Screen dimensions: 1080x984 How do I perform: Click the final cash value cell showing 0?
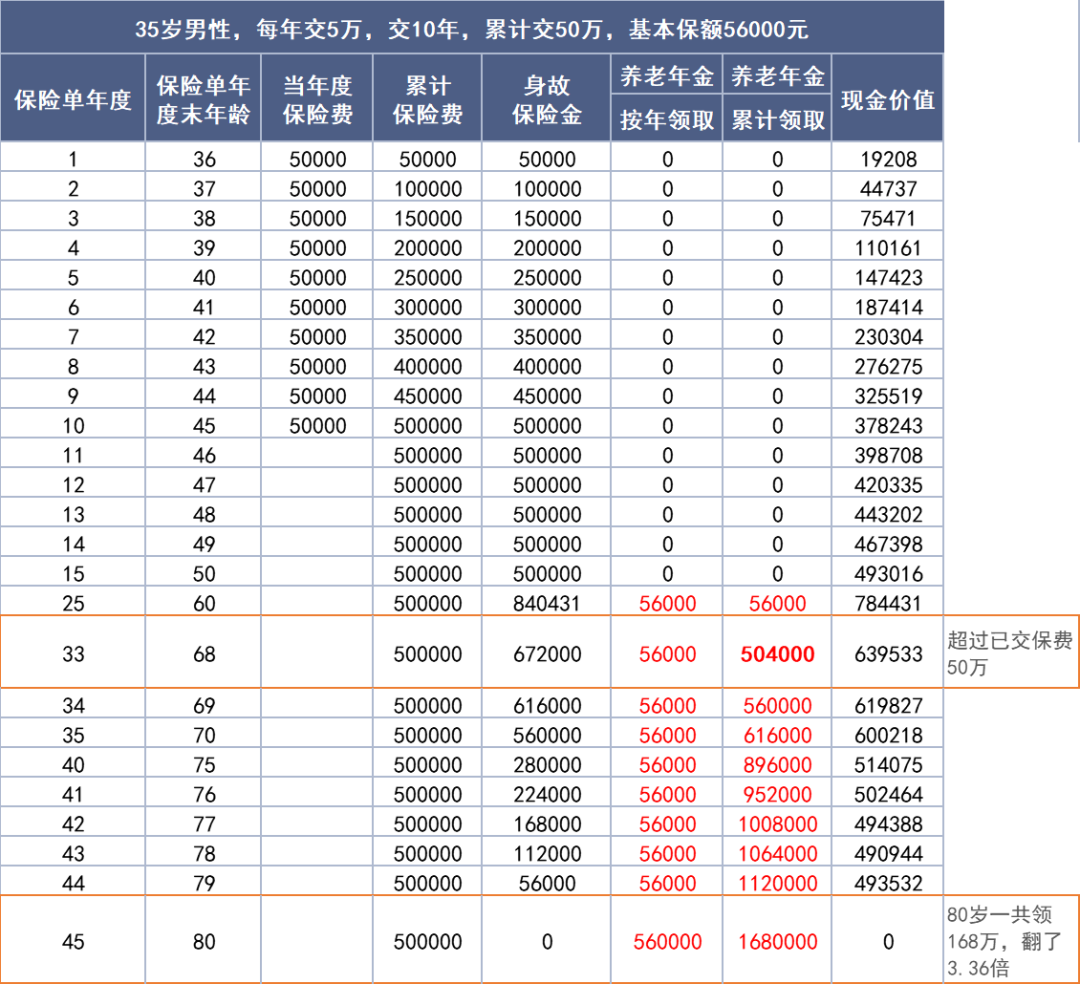pyautogui.click(x=886, y=940)
